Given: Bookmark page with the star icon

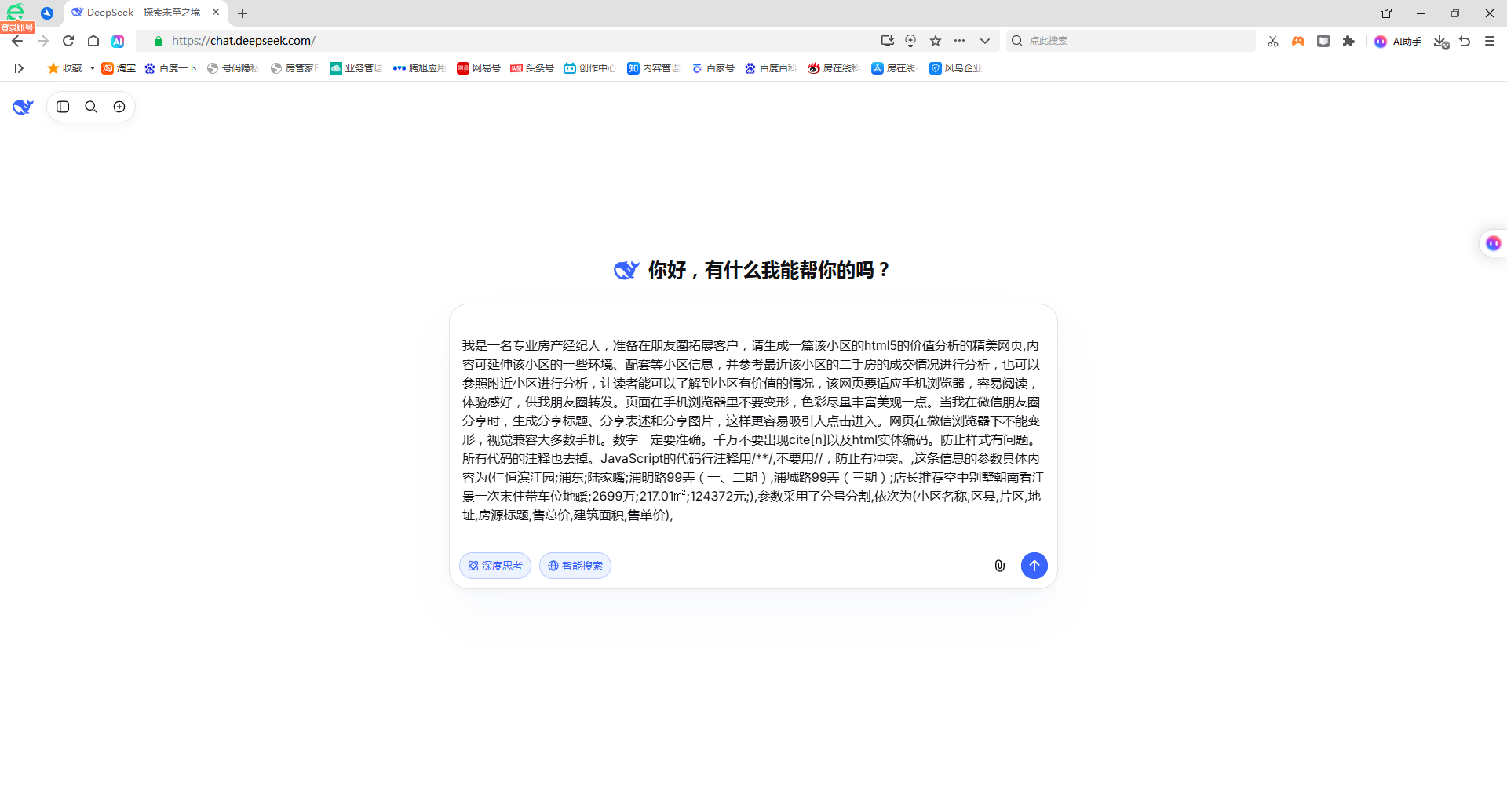Looking at the screenshot, I should point(936,41).
